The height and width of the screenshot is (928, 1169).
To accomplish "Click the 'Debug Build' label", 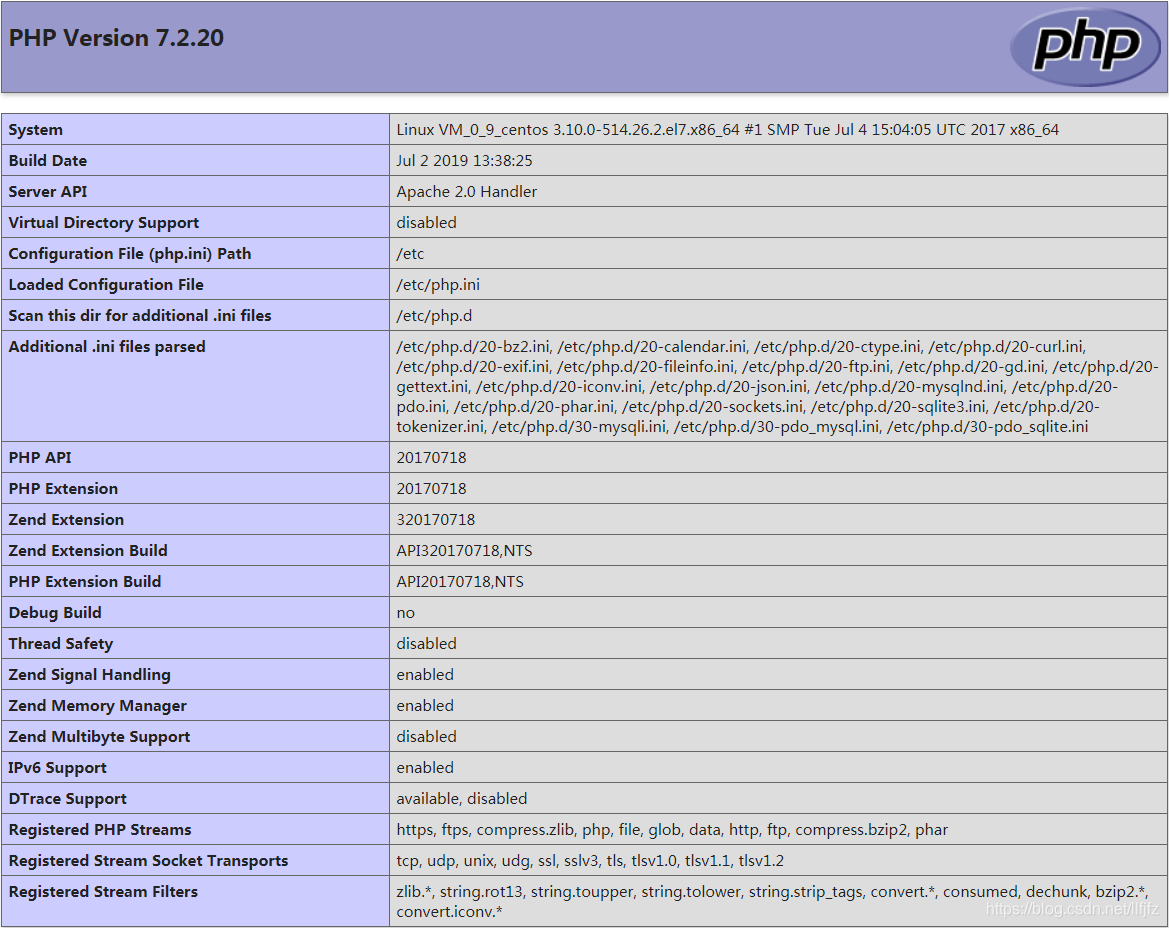I will click(55, 613).
